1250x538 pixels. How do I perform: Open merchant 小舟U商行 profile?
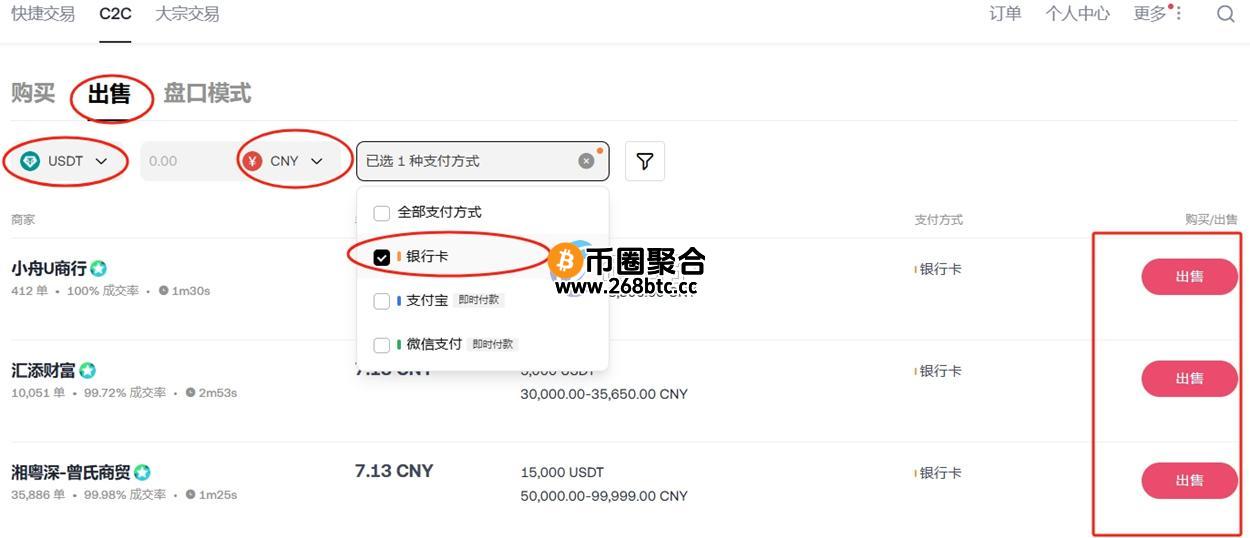pos(48,269)
